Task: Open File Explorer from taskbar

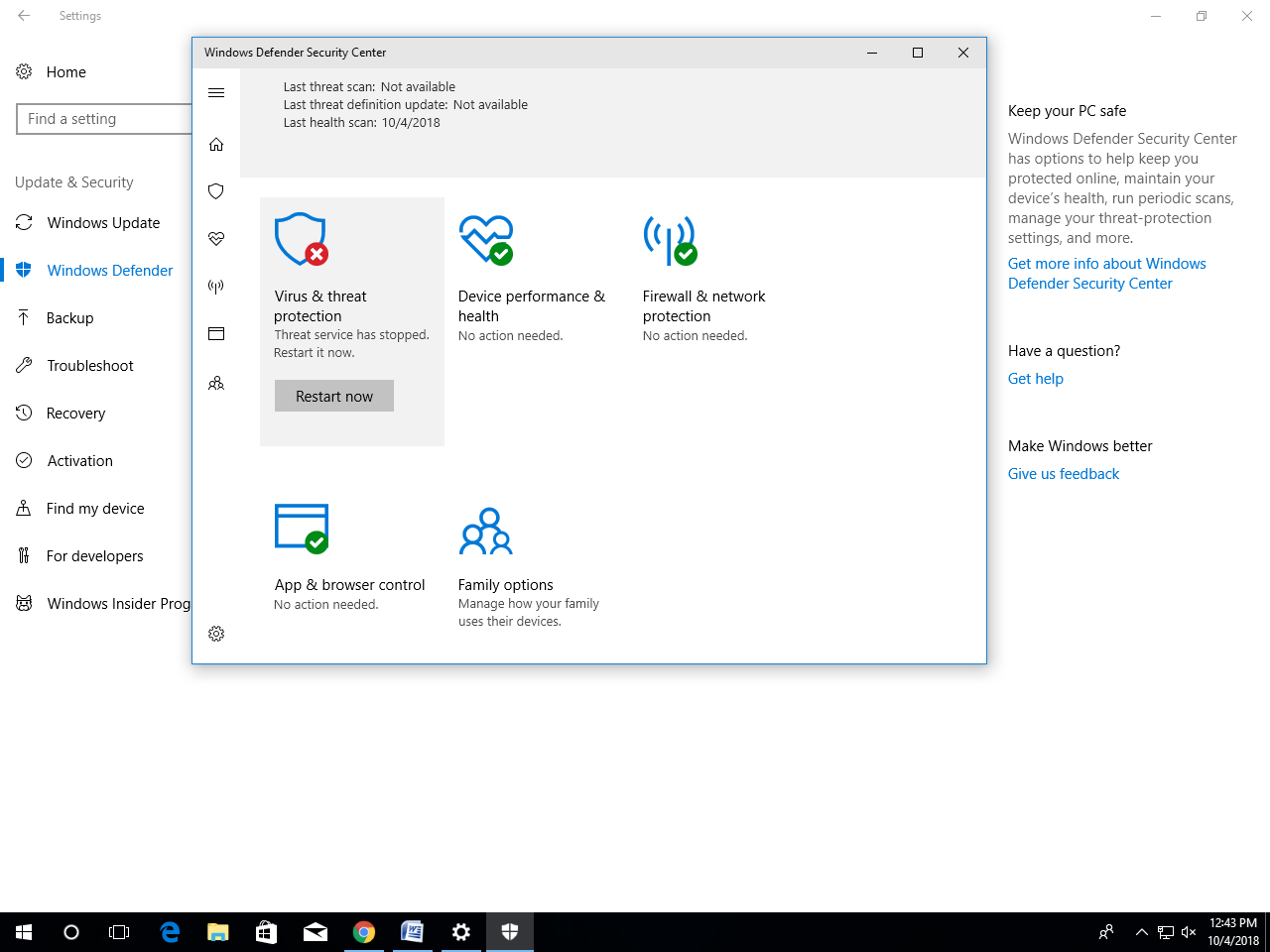Action: [x=218, y=932]
